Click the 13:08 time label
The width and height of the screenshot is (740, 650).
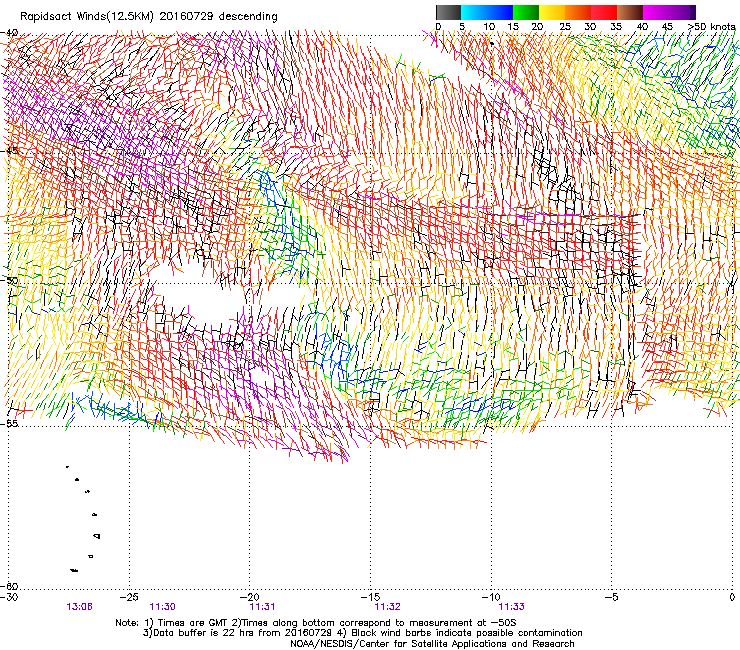coord(79,607)
